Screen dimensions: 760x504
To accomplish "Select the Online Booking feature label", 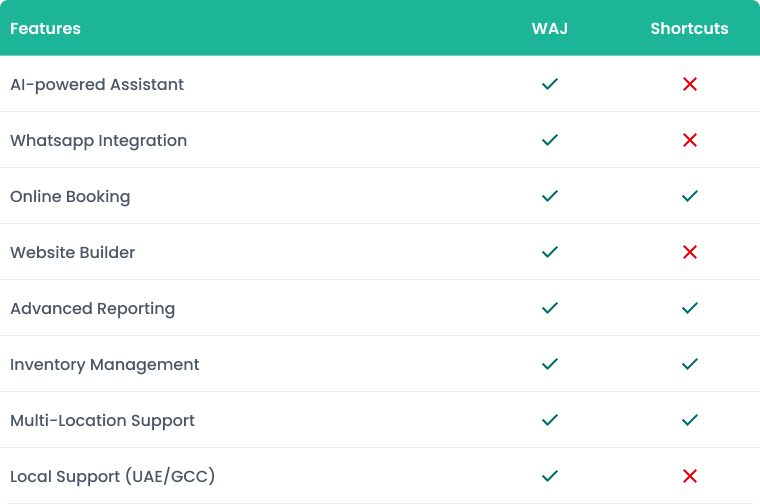I will pos(70,196).
